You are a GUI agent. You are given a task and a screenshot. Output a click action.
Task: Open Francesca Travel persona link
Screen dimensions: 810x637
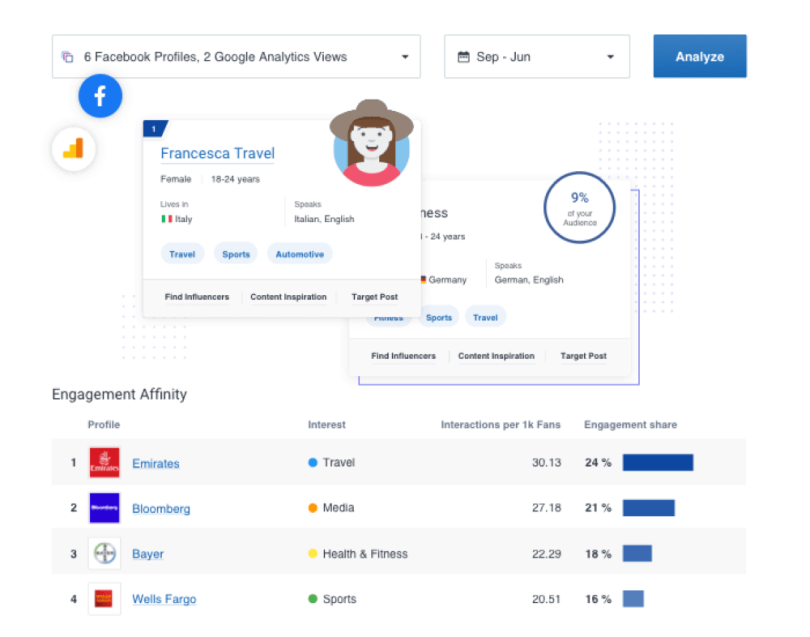(x=217, y=153)
